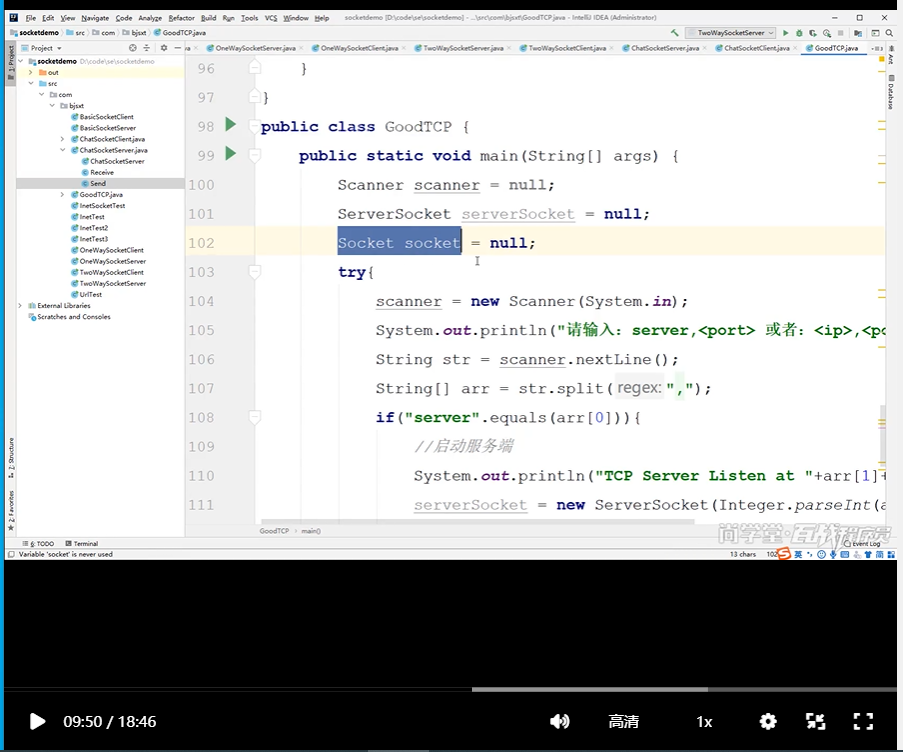This screenshot has width=903, height=752.
Task: Play the paused video
Action: click(37, 721)
